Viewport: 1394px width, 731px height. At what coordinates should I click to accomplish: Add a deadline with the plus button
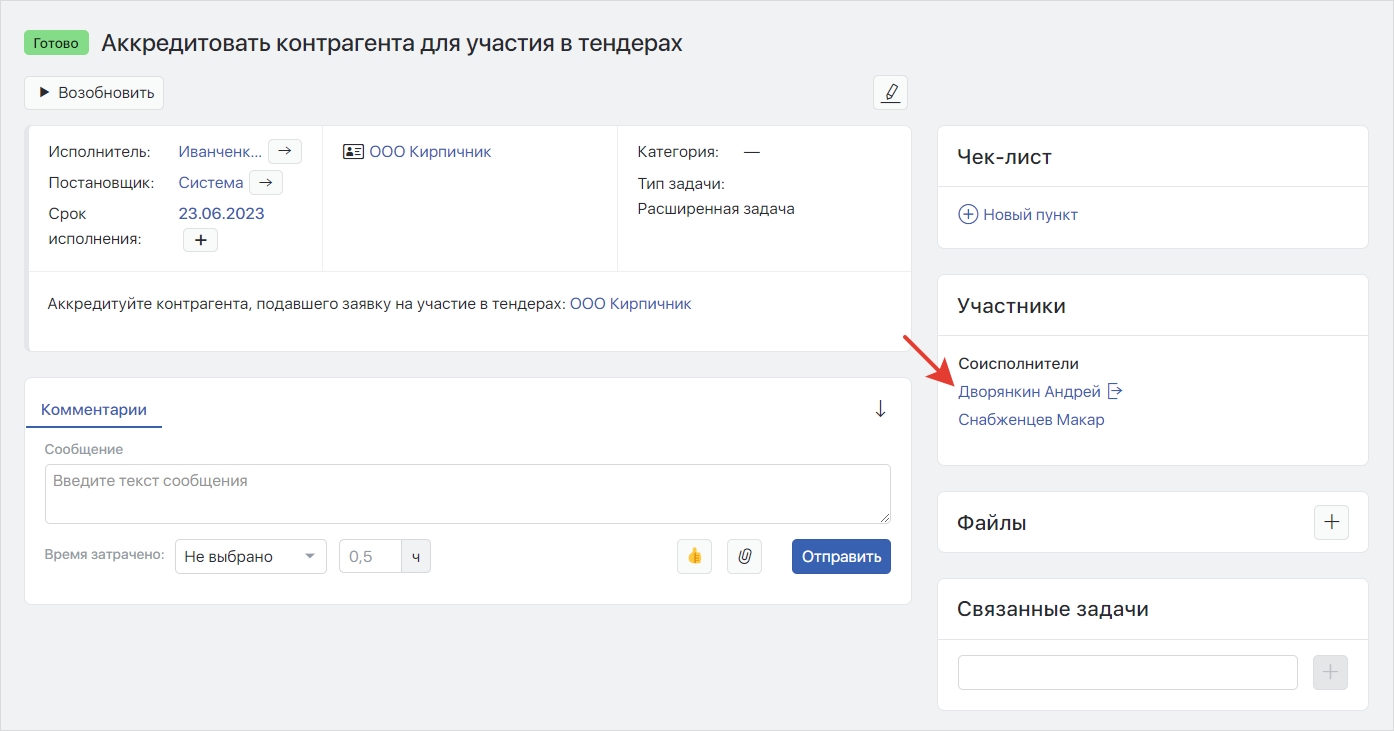(200, 240)
